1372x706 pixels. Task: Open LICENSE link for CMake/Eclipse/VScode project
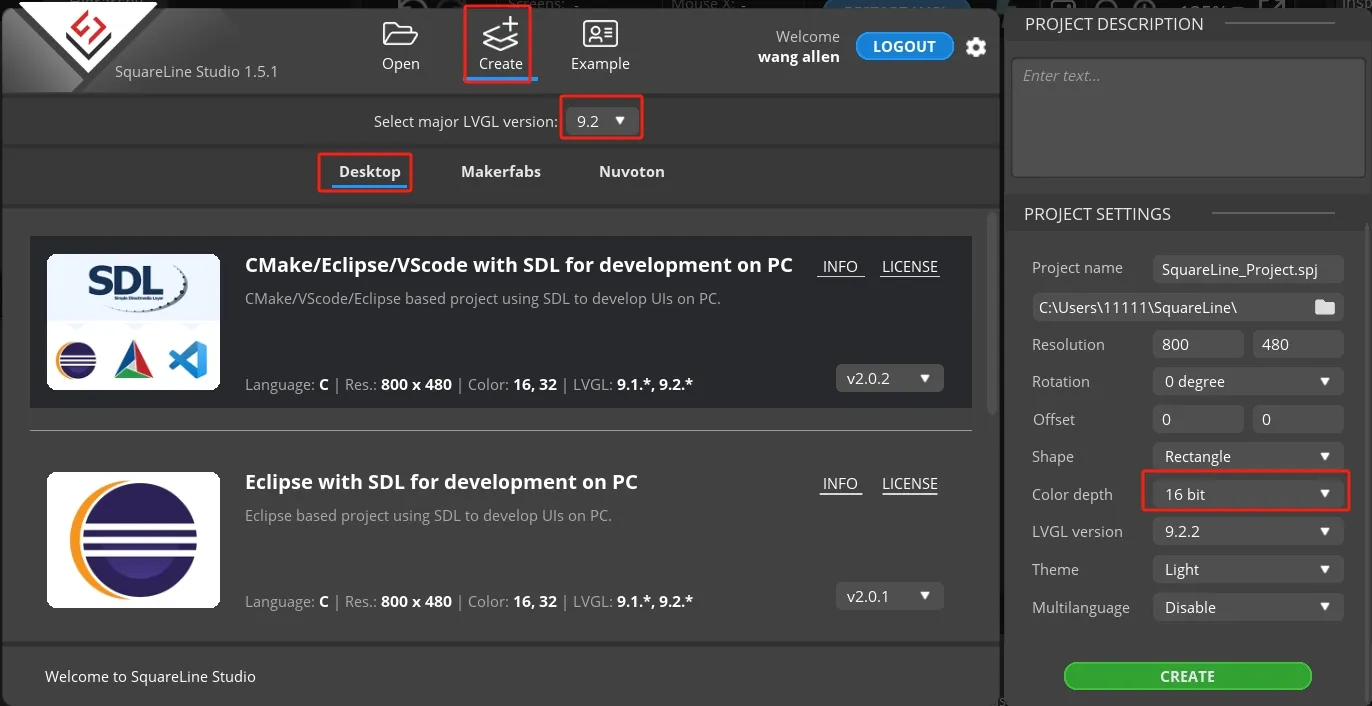[x=910, y=267]
